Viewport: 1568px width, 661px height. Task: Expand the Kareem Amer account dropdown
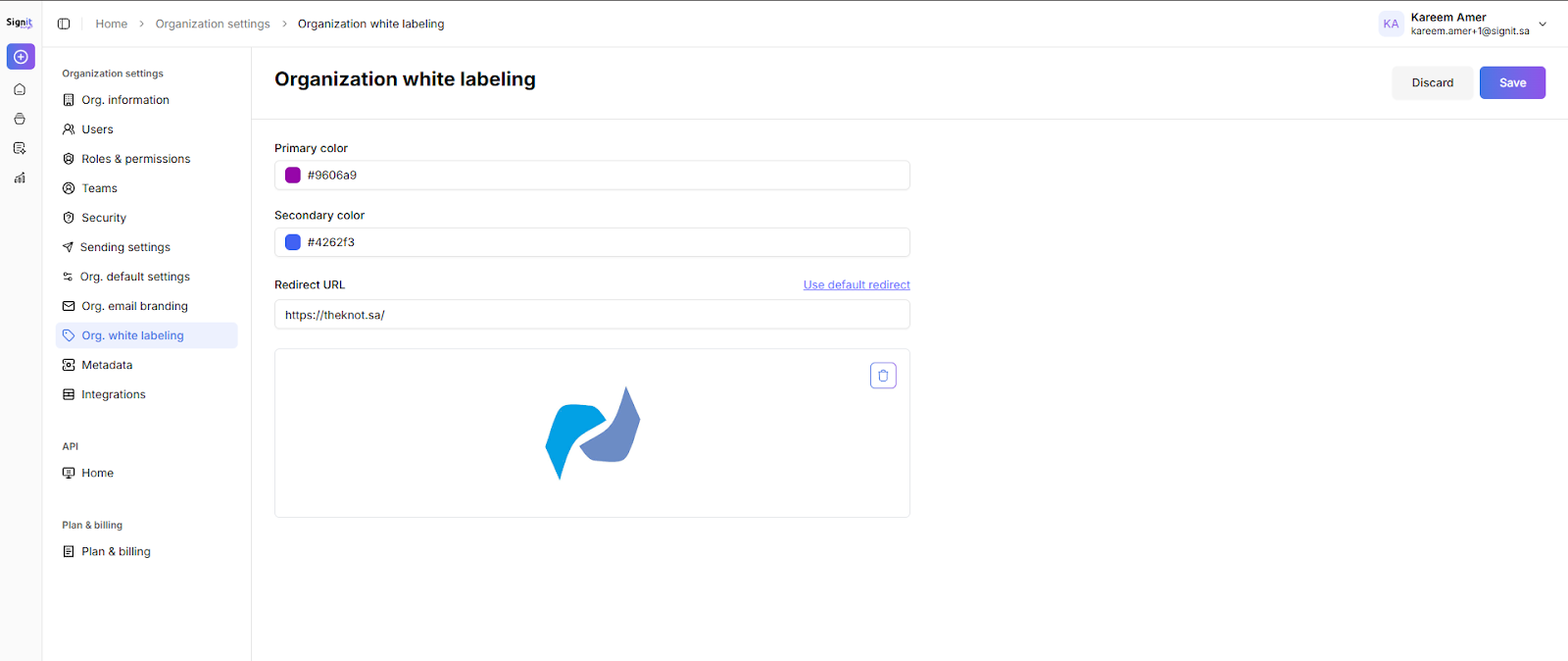click(x=1543, y=24)
